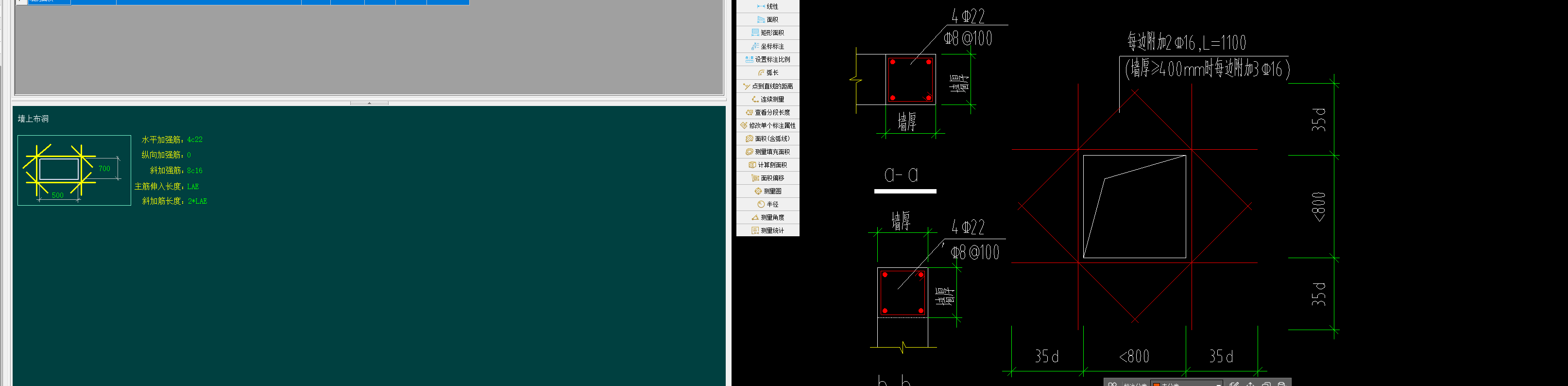Click 墙厚 label under upper section

pyautogui.click(x=907, y=121)
